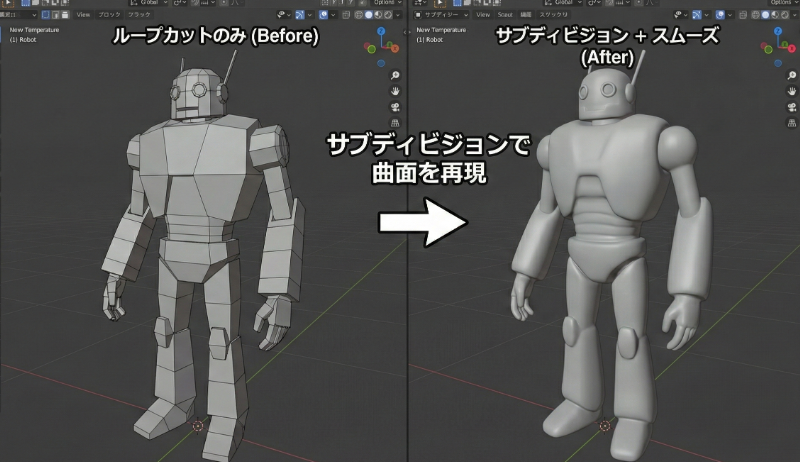
Task: Toggle X-ray in left viewport
Action: 346,15
